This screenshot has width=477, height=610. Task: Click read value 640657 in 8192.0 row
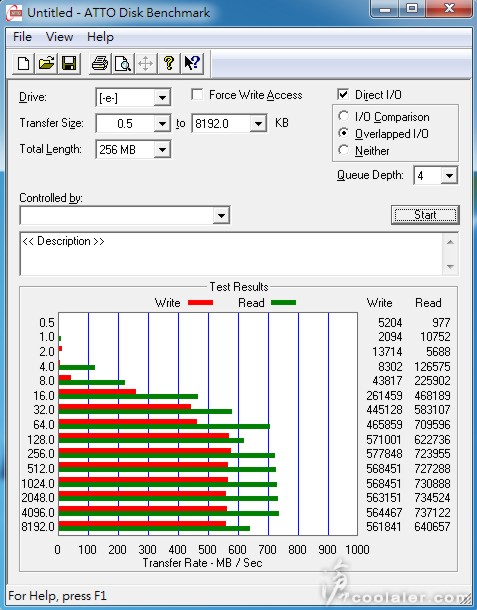pyautogui.click(x=432, y=527)
